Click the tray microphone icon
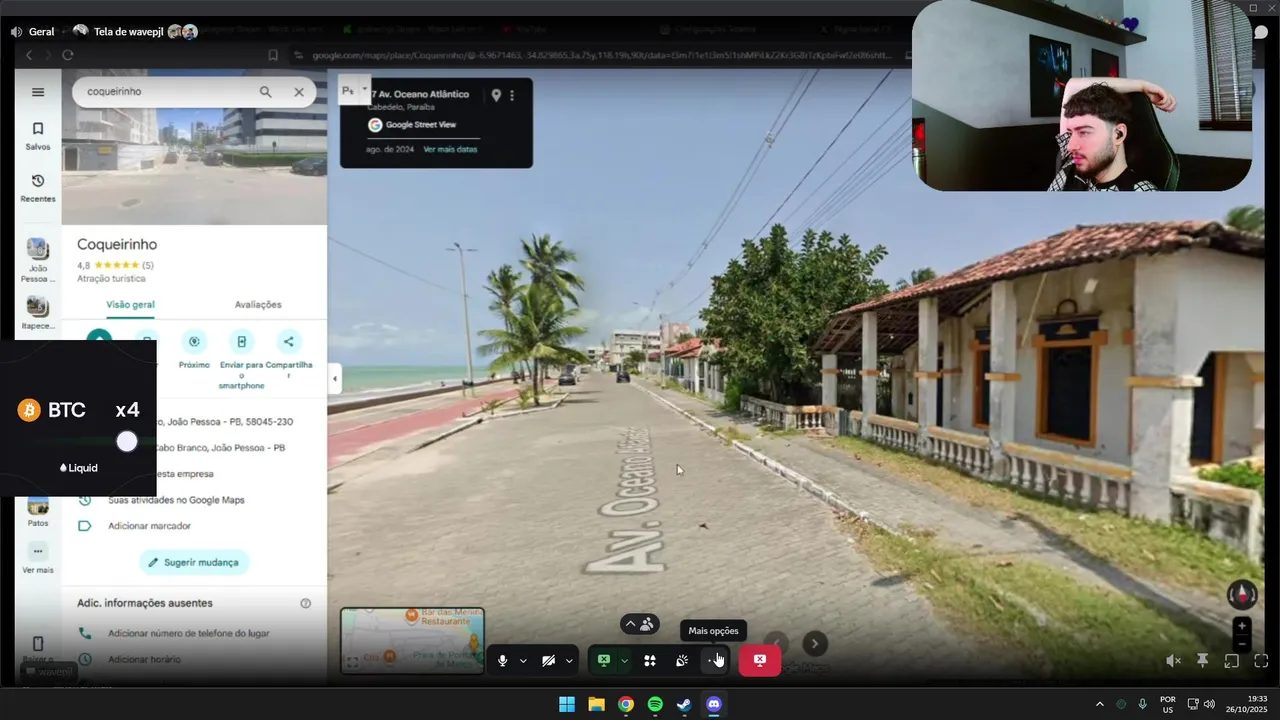 [1142, 704]
